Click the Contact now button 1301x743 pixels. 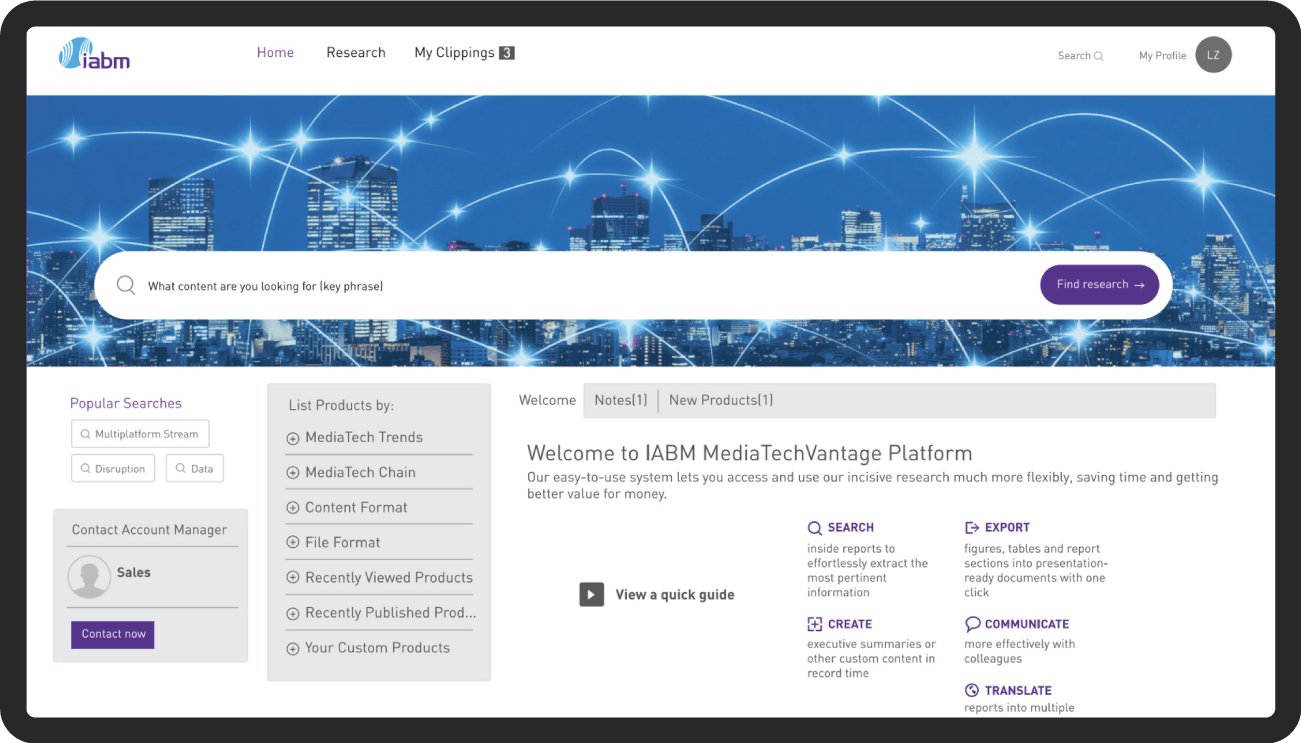tap(112, 634)
